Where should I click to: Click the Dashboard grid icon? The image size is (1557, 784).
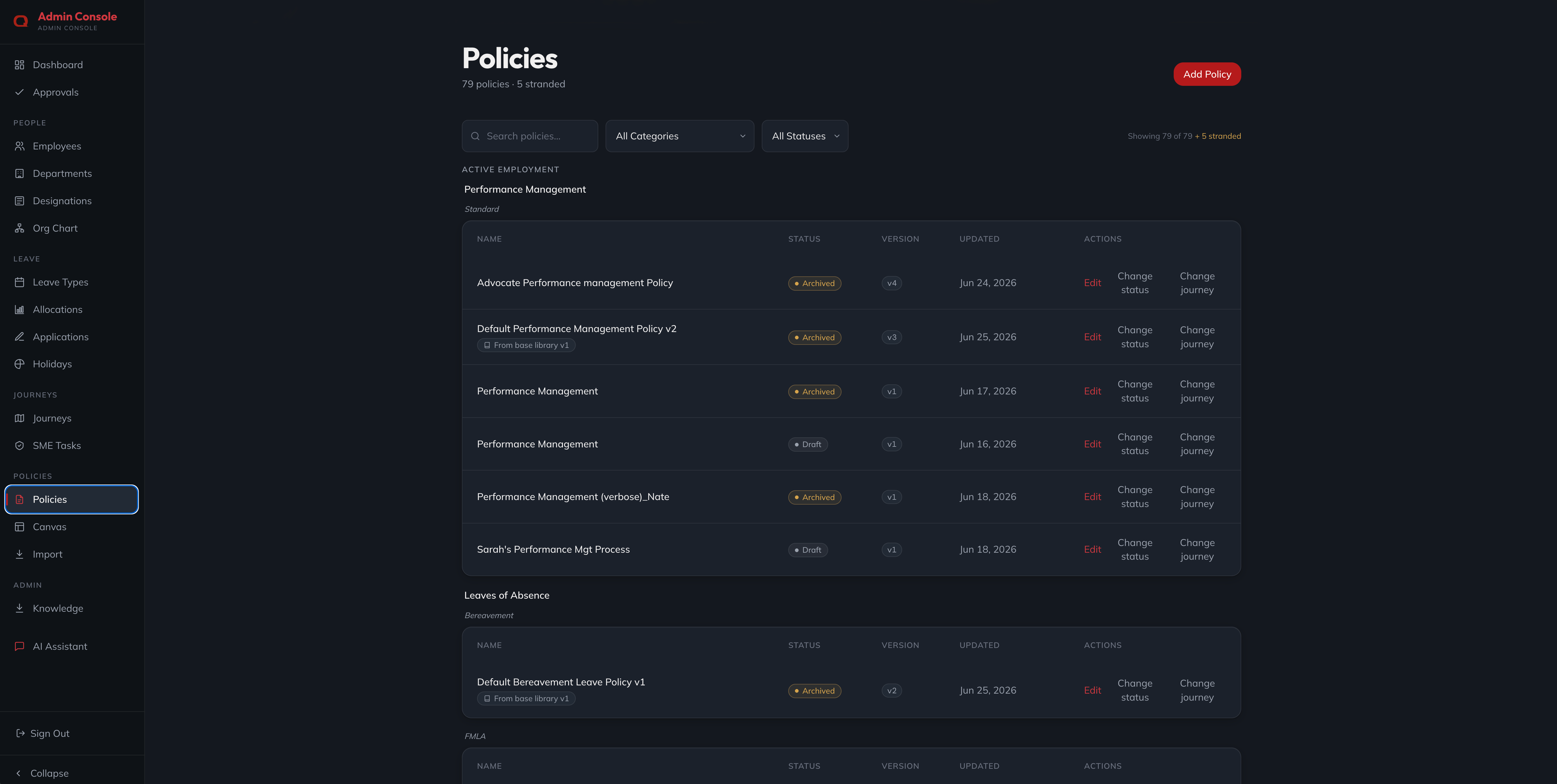click(19, 65)
